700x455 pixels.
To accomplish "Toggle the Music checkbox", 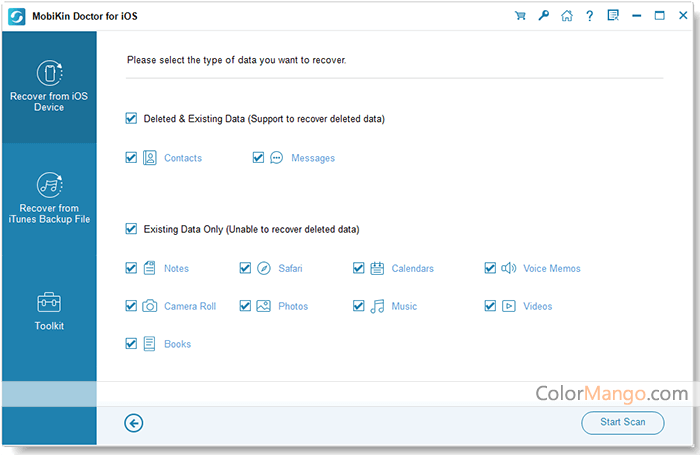I will coord(358,306).
